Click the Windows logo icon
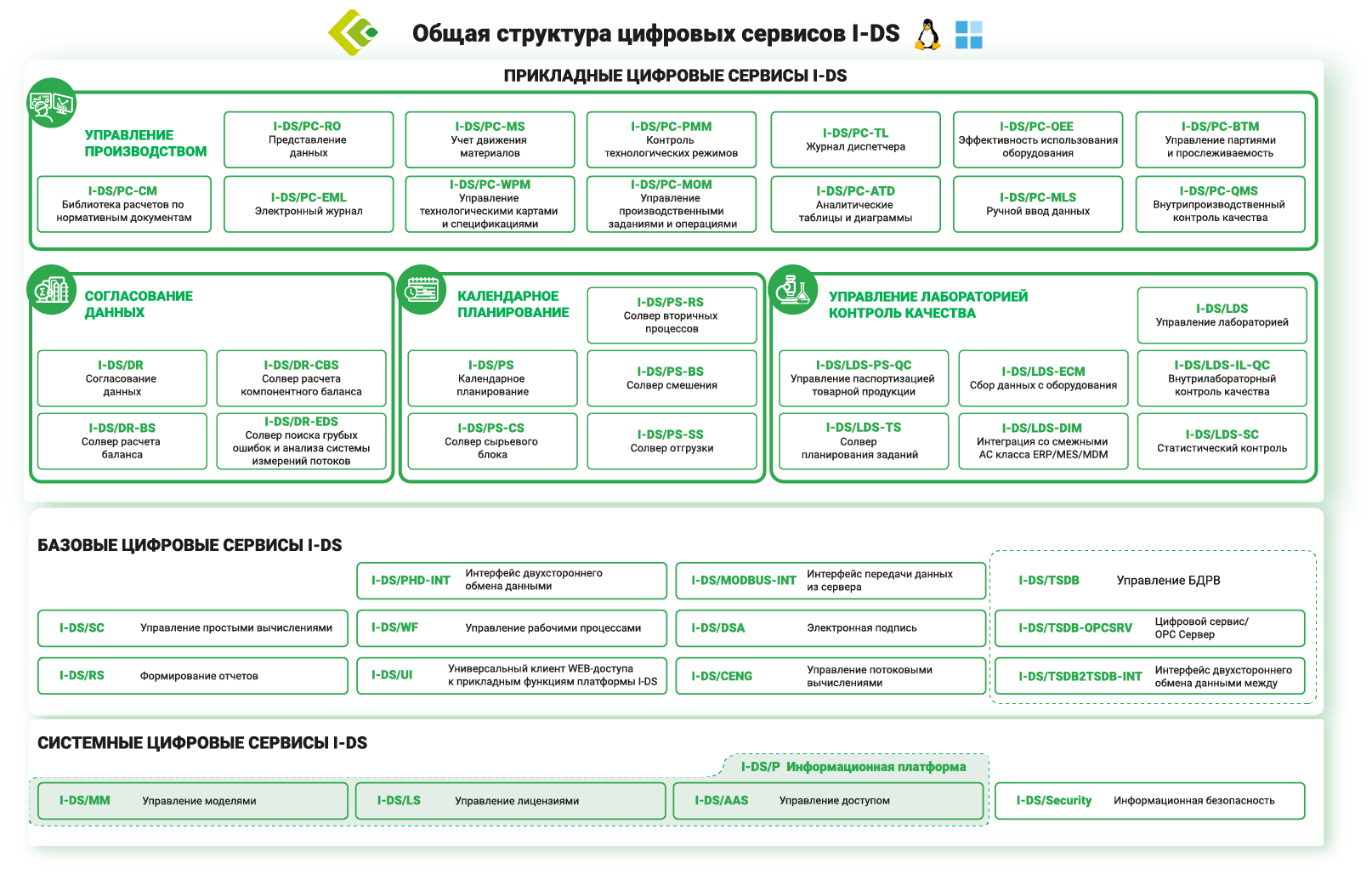Viewport: 1372px width, 880px height. click(968, 35)
